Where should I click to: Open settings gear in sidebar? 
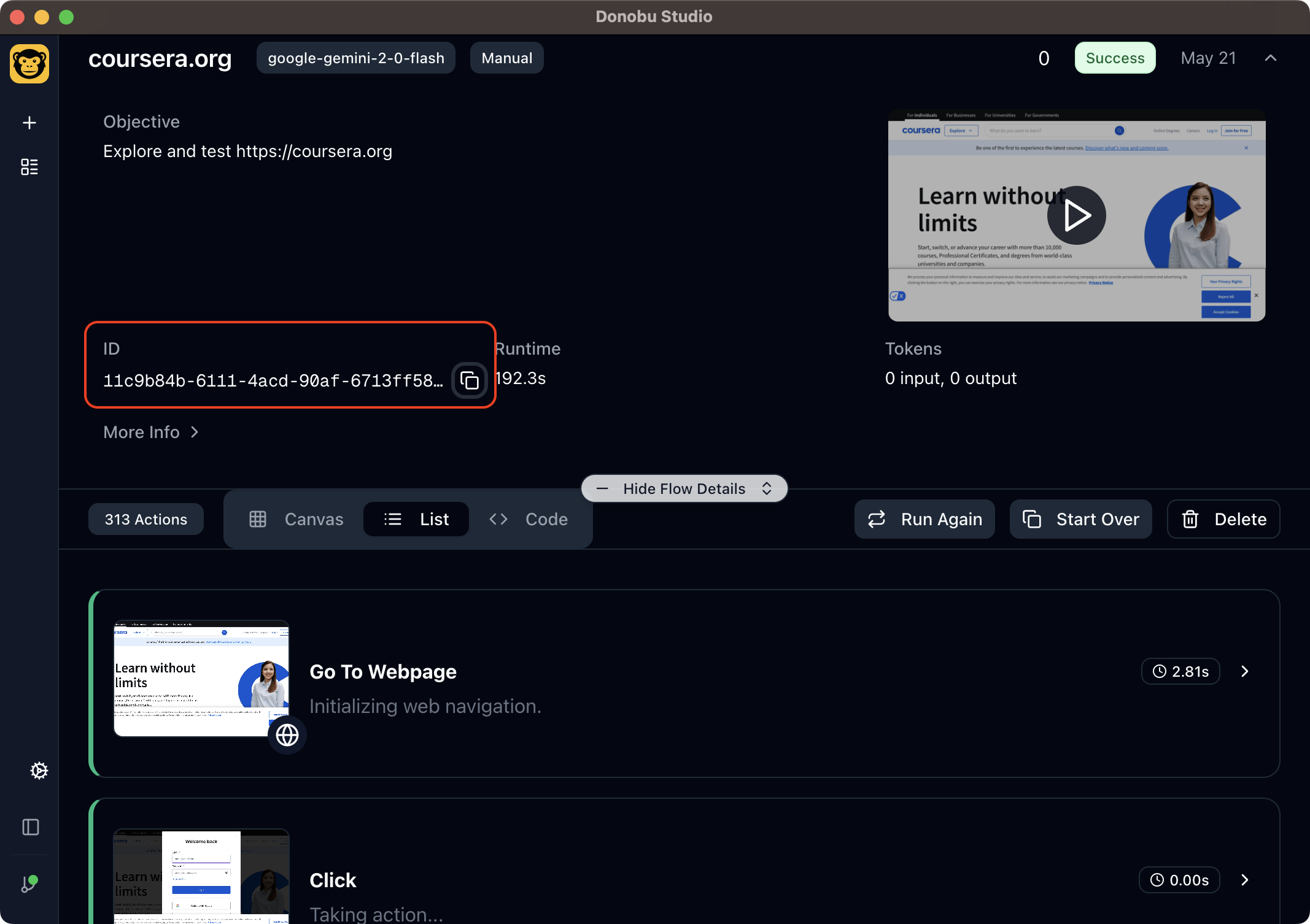pos(39,771)
